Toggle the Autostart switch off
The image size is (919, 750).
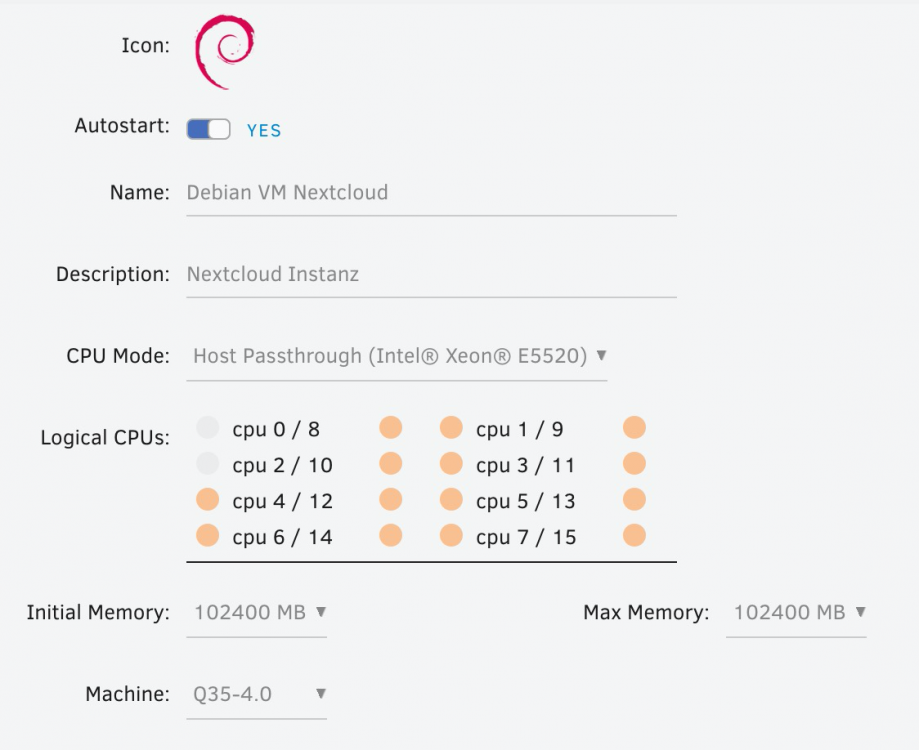(x=208, y=129)
